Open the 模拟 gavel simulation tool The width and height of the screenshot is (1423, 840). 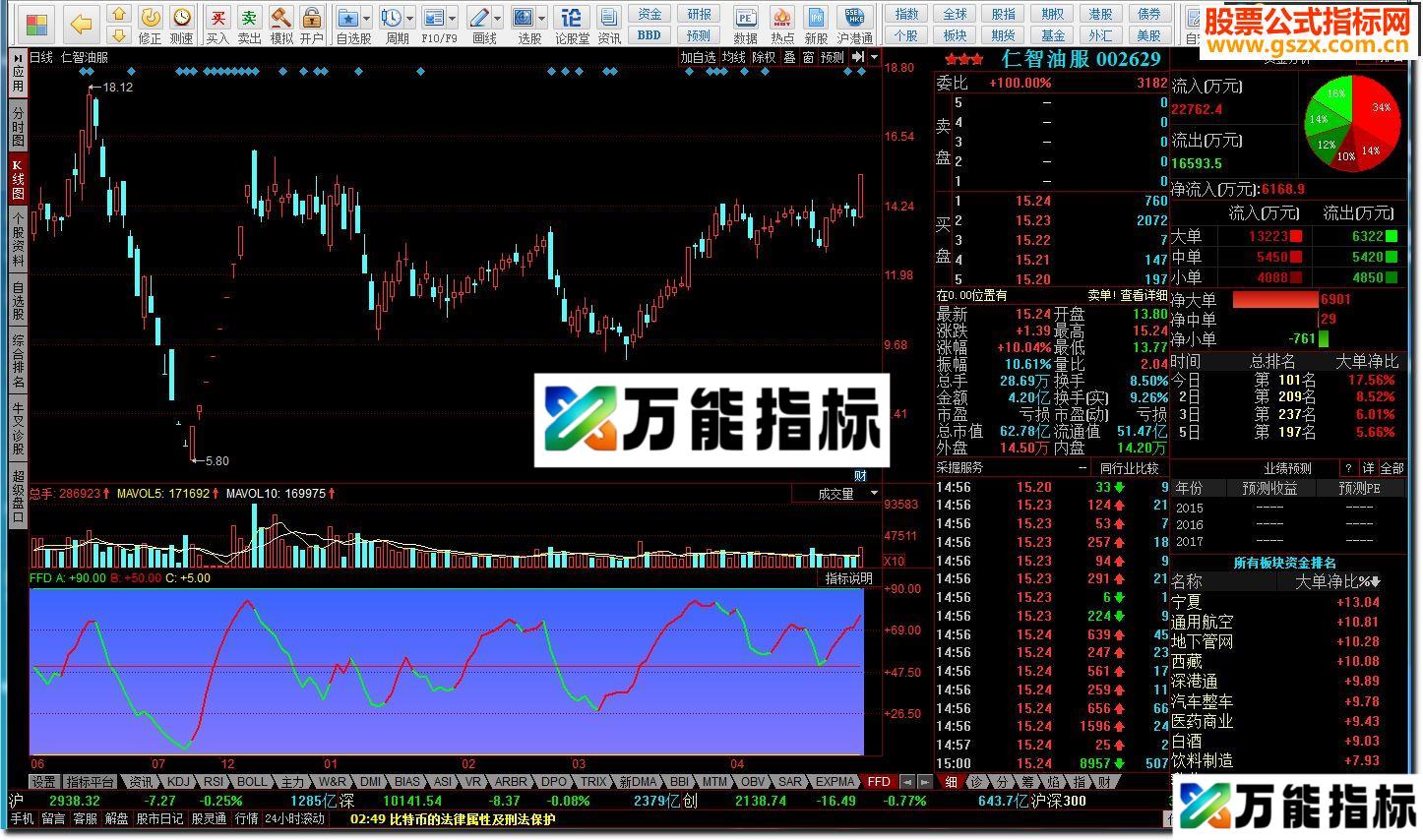pos(281,25)
